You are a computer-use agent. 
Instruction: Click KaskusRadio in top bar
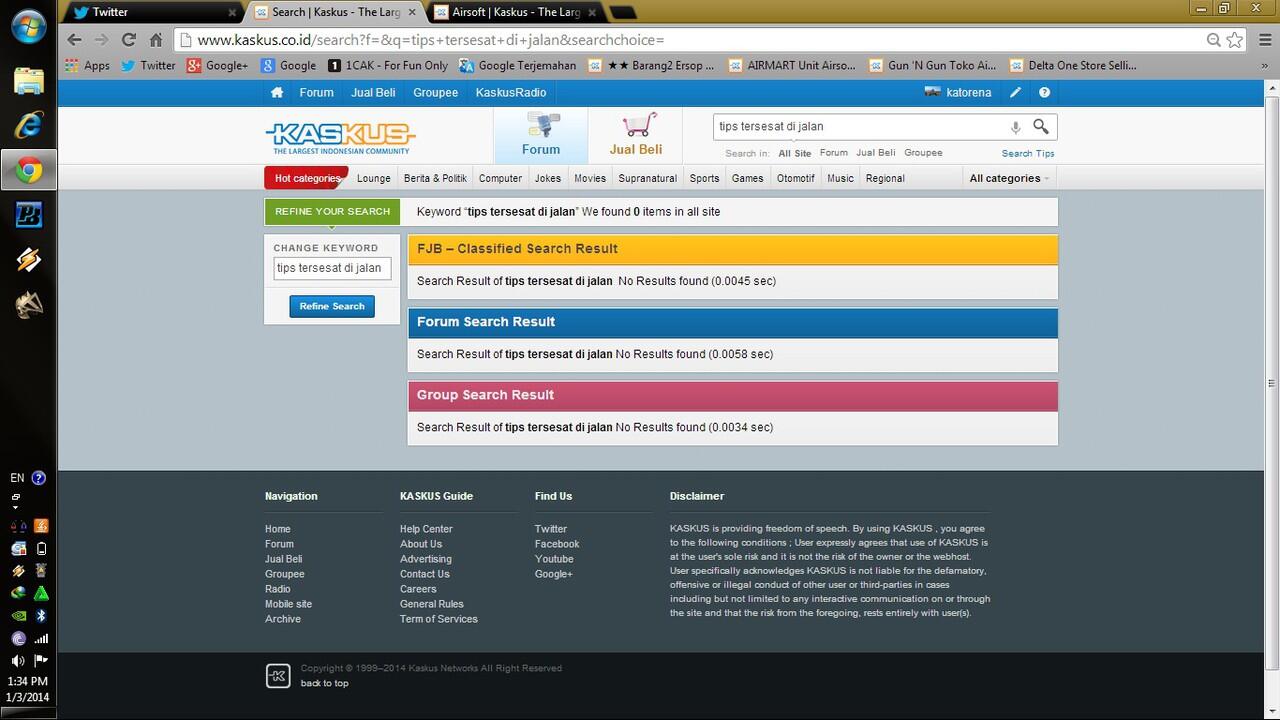[x=511, y=92]
